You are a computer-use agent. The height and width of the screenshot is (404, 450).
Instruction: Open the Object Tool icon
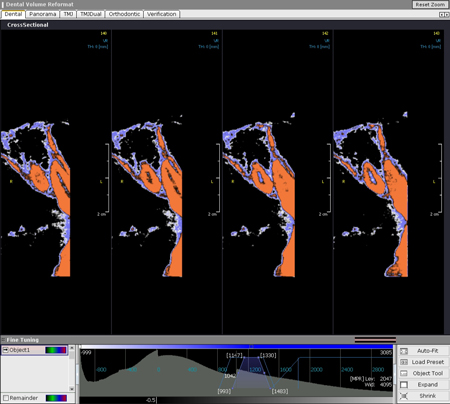click(404, 373)
